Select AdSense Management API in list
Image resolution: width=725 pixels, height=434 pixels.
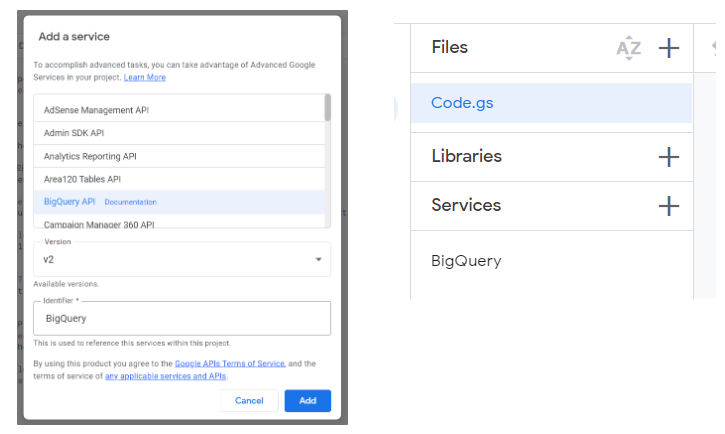pyautogui.click(x=179, y=110)
